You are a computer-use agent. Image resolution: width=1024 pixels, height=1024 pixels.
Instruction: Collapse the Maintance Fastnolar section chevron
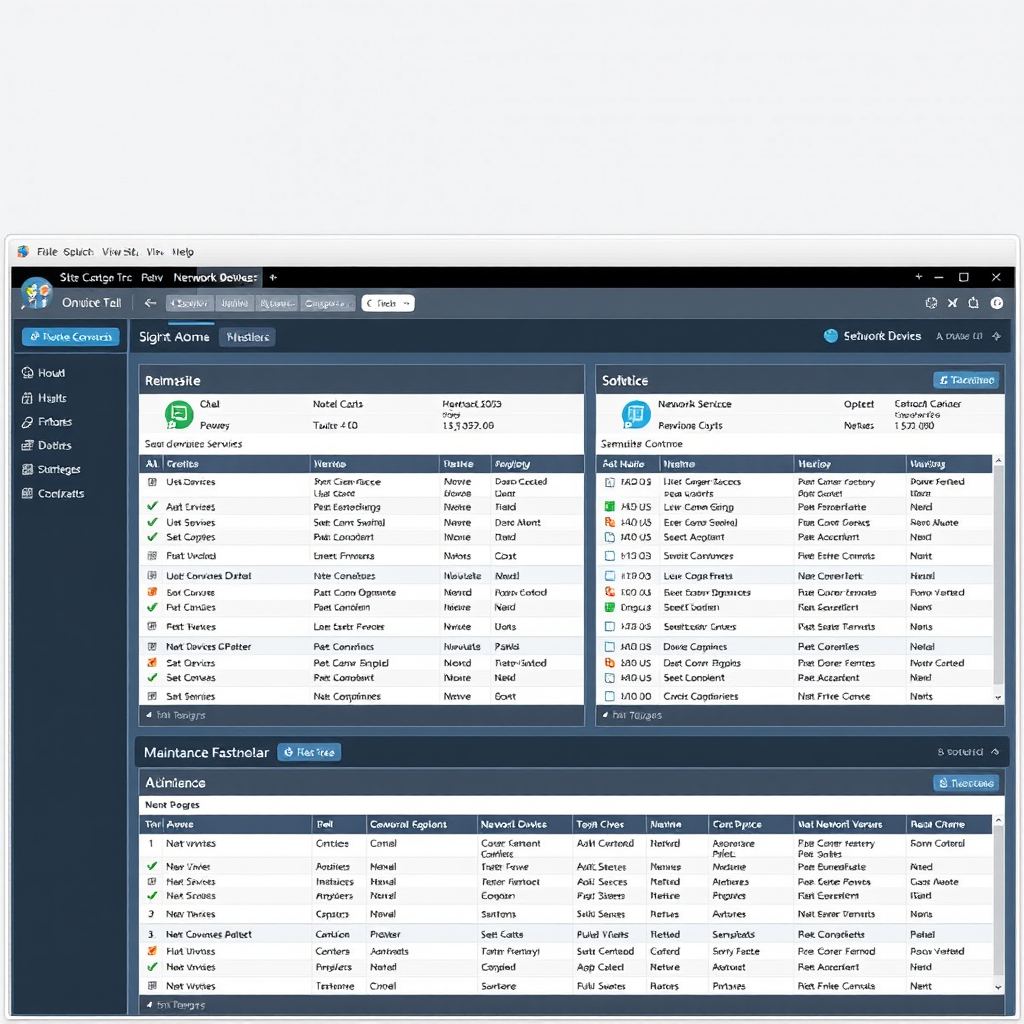coord(995,752)
